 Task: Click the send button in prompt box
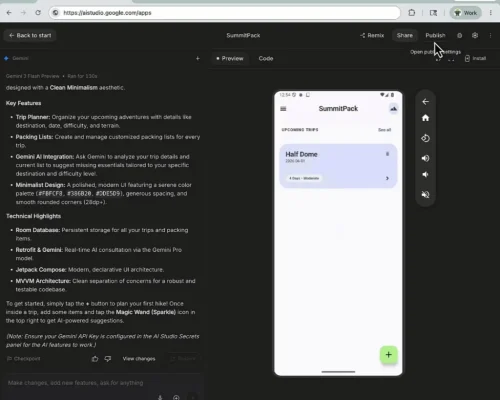click(192, 397)
